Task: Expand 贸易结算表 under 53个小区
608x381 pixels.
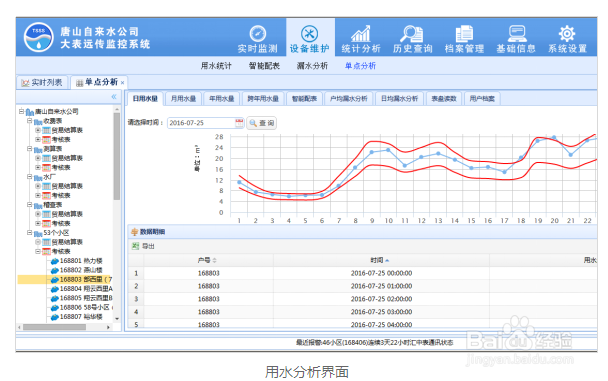Action: click(x=38, y=242)
